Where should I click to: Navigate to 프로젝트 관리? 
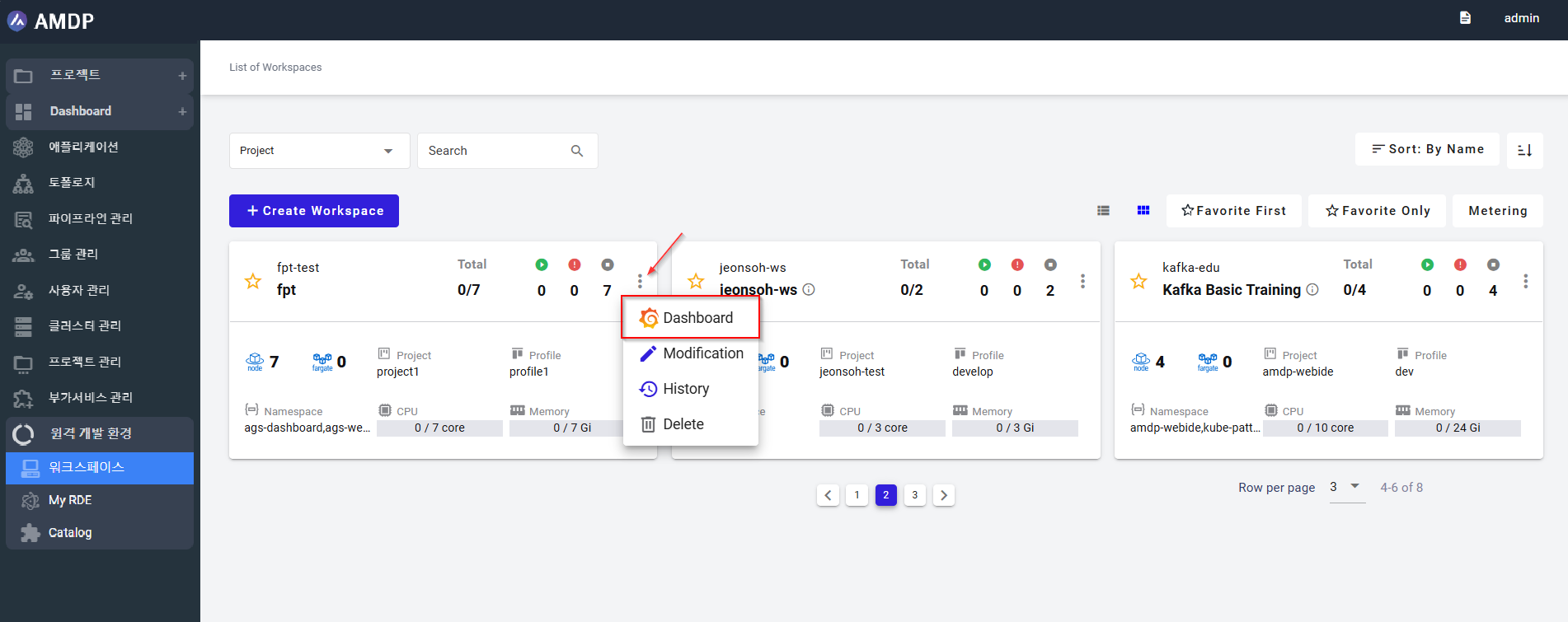[84, 362]
